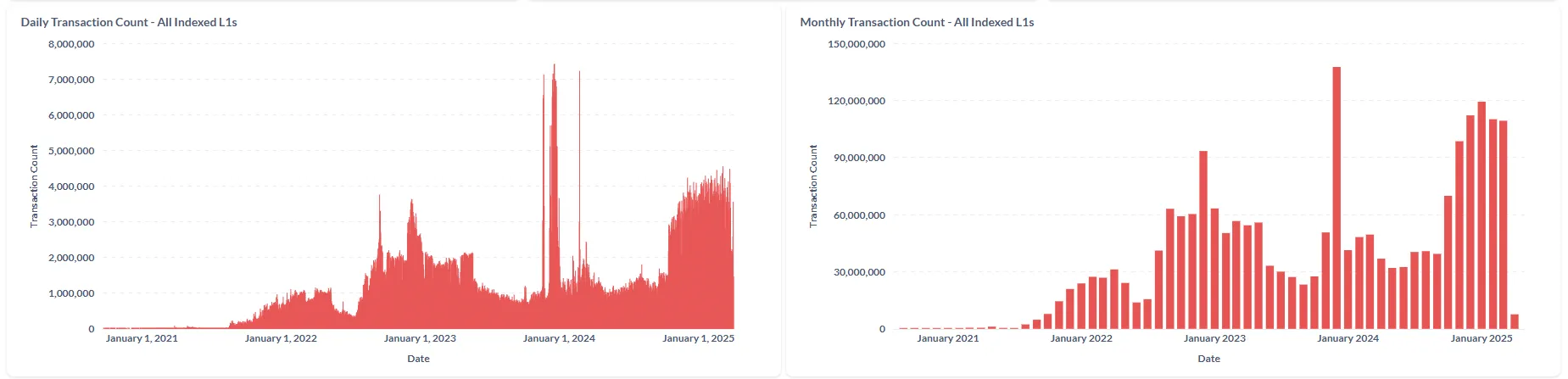Click the January 2021 label on monthly chart
The width and height of the screenshot is (1568, 379).
pos(947,338)
